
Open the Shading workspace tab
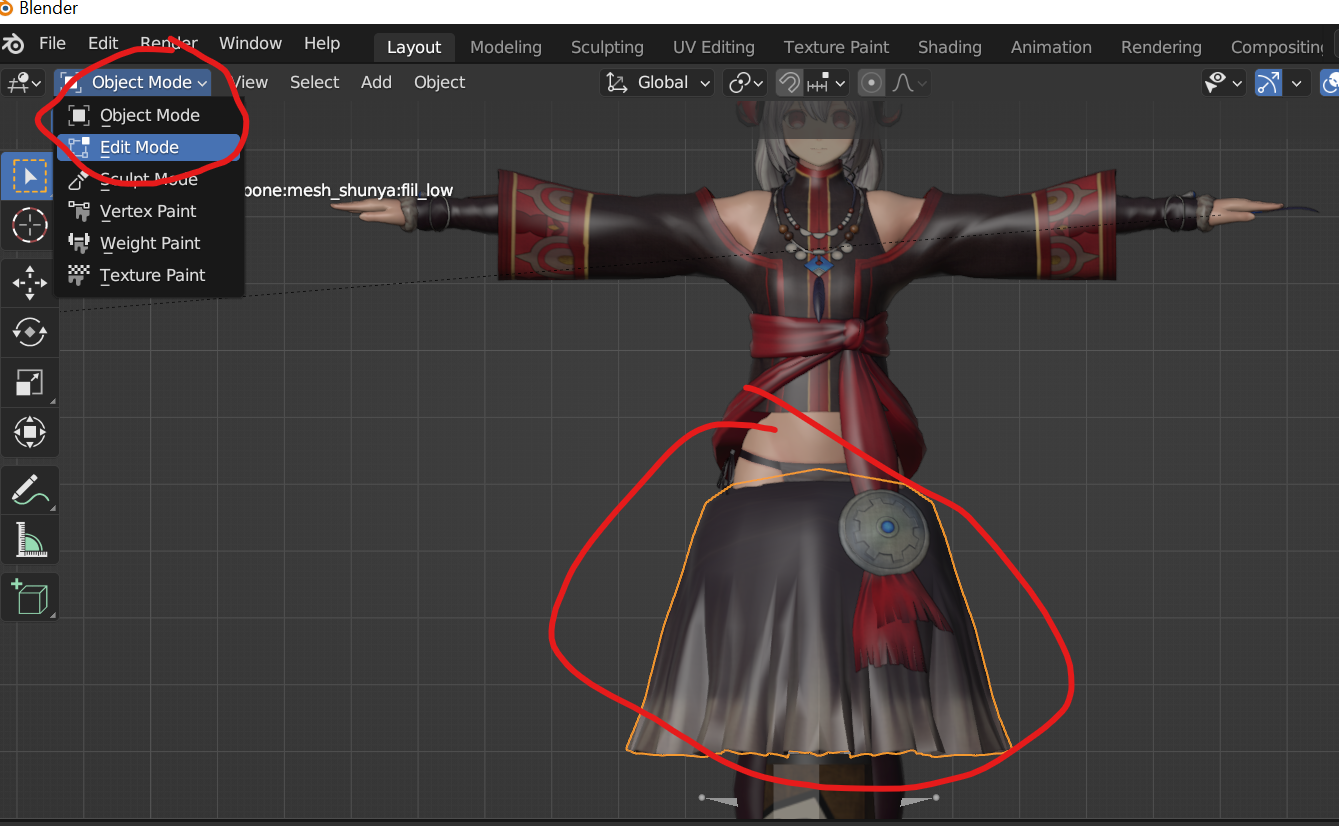(950, 47)
